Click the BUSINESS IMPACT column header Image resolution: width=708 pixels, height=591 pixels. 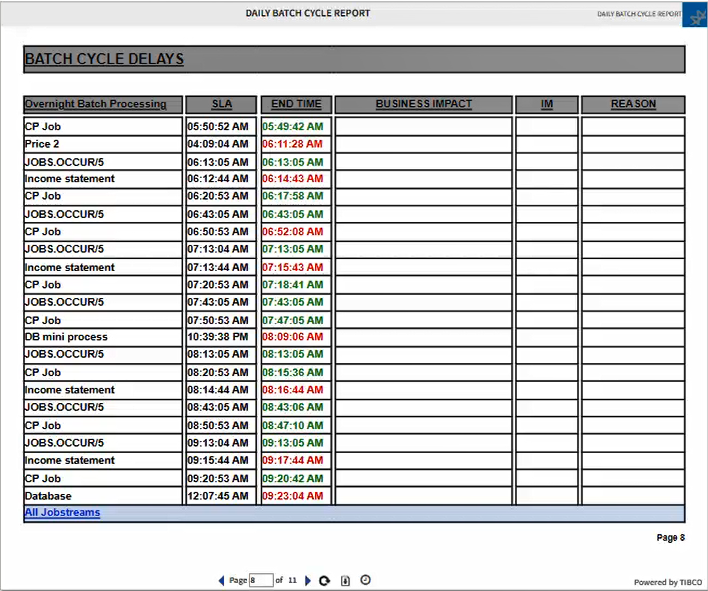(424, 104)
